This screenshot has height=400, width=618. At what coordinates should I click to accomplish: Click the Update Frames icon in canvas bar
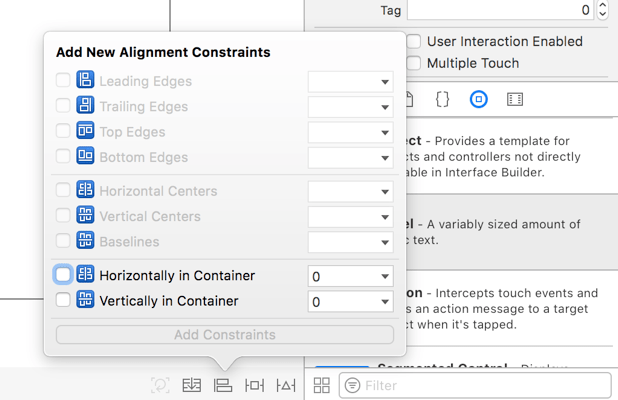tap(160, 385)
